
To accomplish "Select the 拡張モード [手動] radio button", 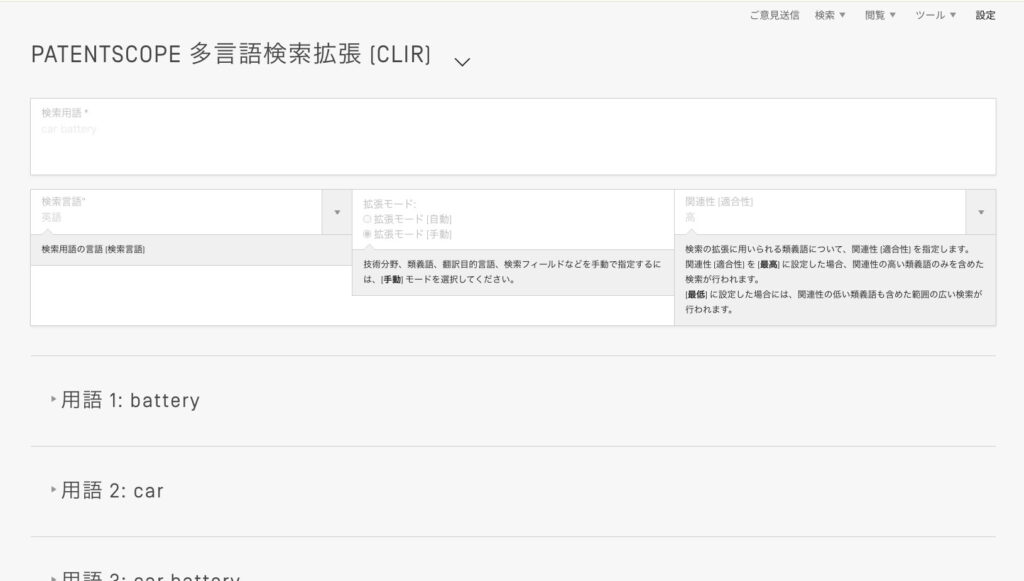I will click(367, 234).
